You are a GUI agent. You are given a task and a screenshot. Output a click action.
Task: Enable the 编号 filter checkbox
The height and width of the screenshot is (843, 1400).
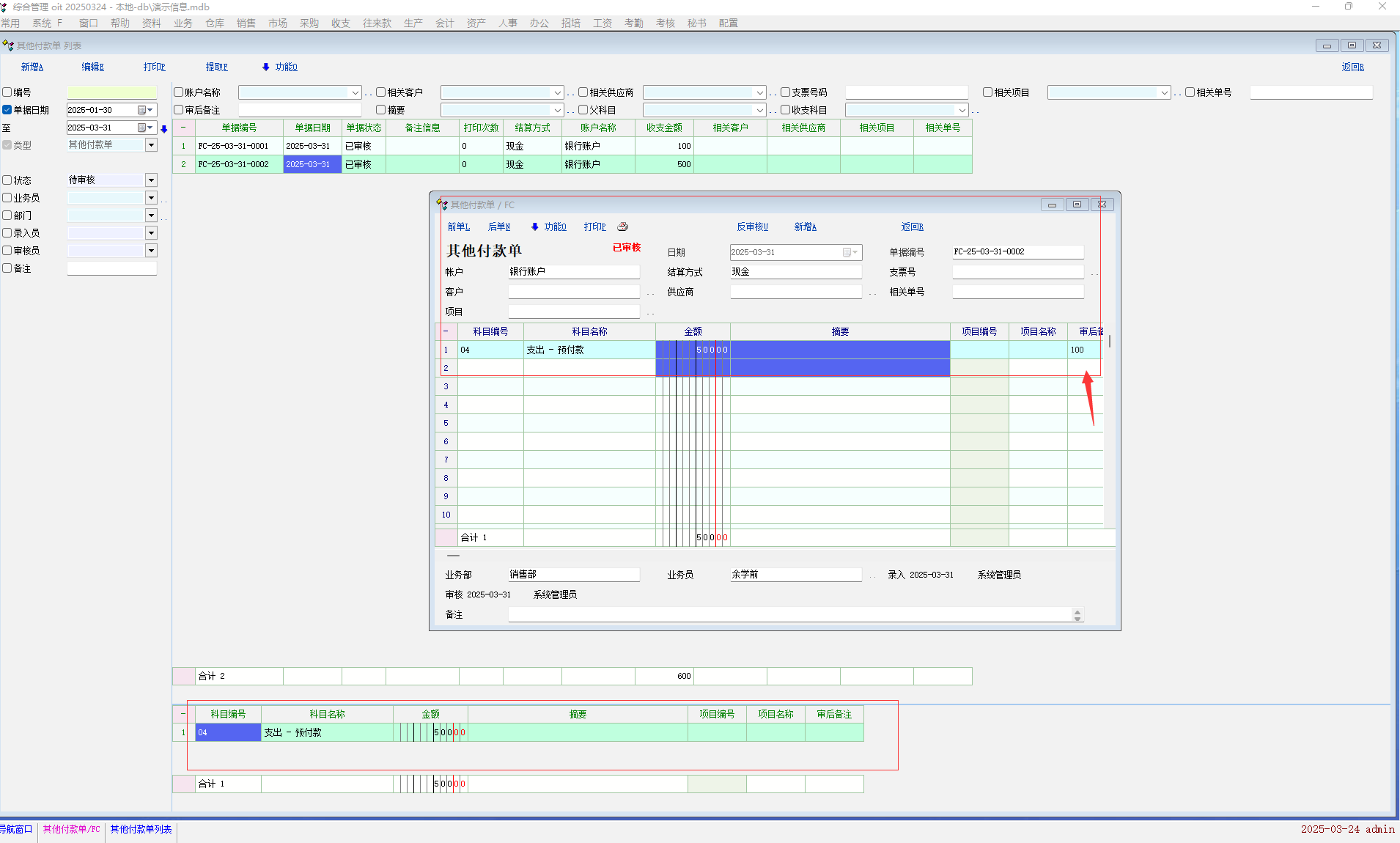(7, 92)
